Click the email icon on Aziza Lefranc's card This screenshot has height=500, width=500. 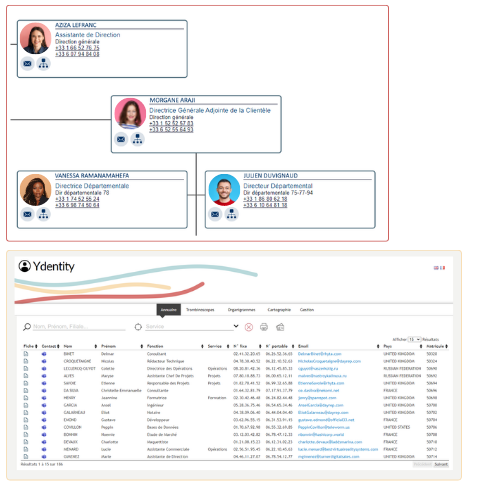(x=28, y=63)
